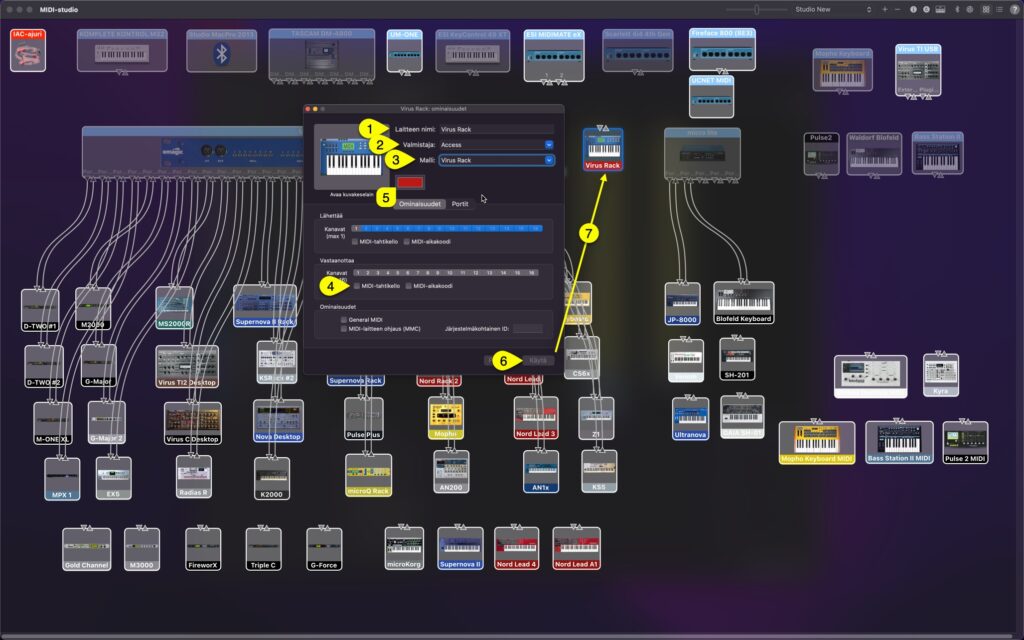Click the Nord Lead 3 device icon
This screenshot has width=1024, height=640.
[536, 418]
